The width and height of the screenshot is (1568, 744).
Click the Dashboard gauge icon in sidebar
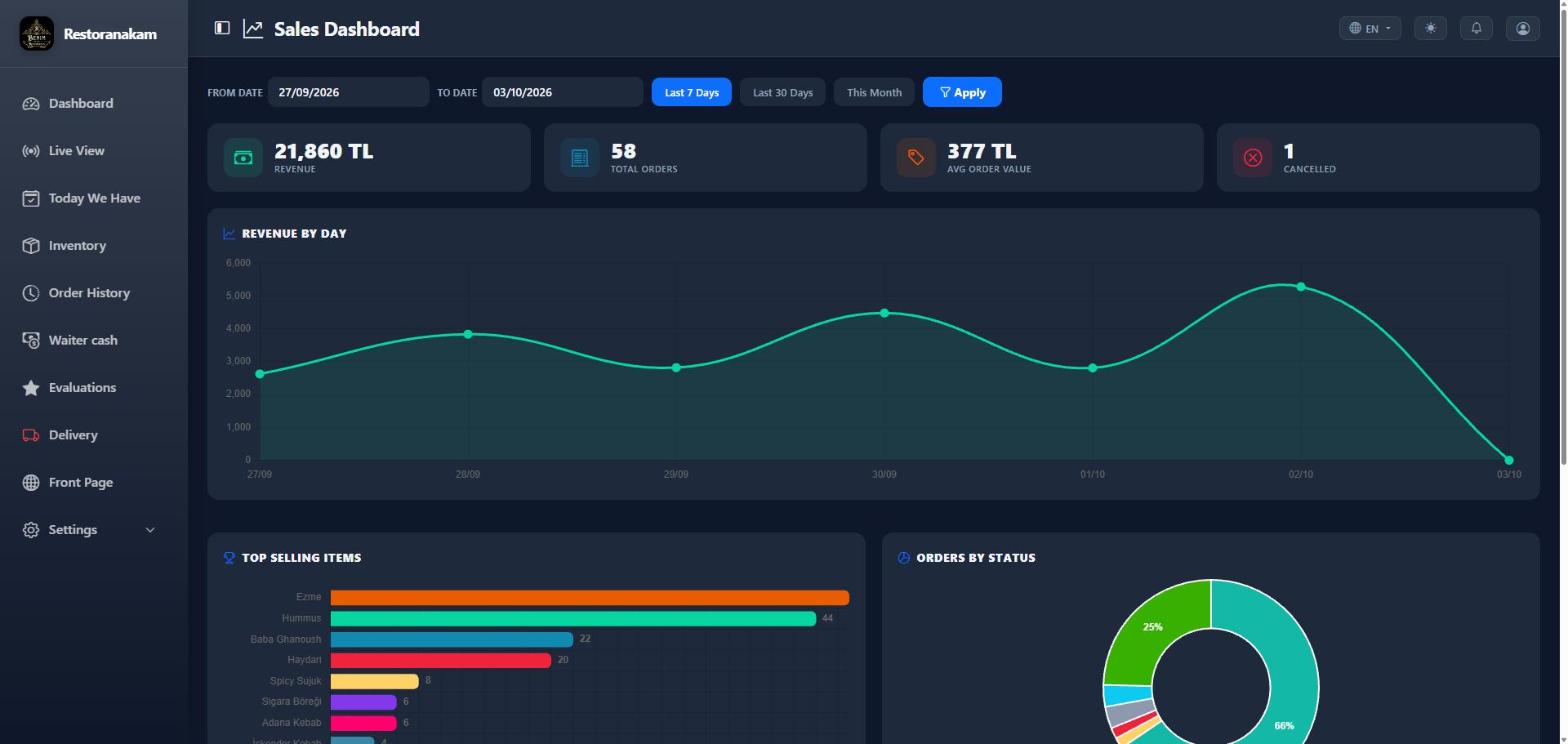click(31, 103)
